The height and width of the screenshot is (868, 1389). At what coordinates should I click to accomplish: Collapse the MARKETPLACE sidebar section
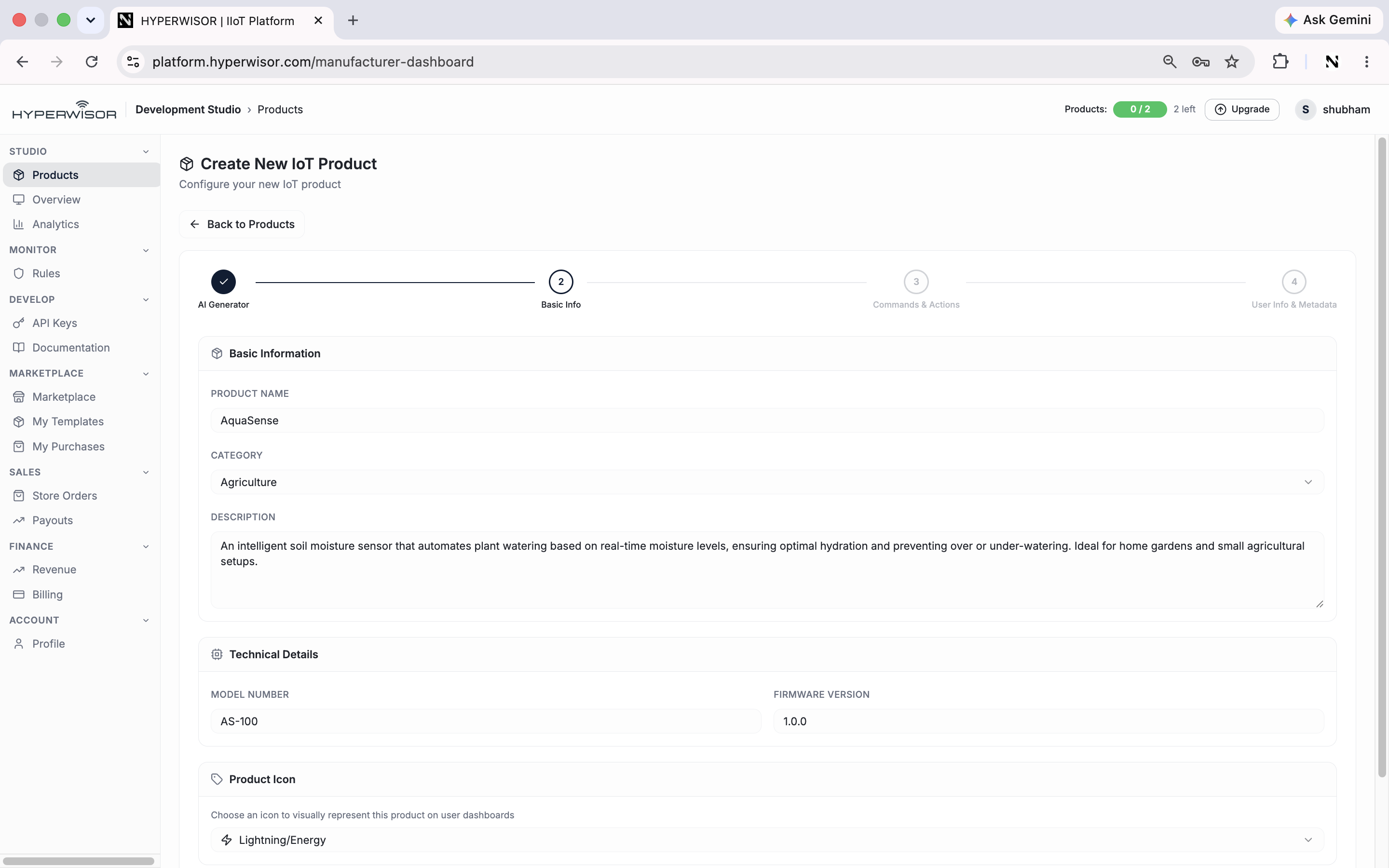pos(146,374)
